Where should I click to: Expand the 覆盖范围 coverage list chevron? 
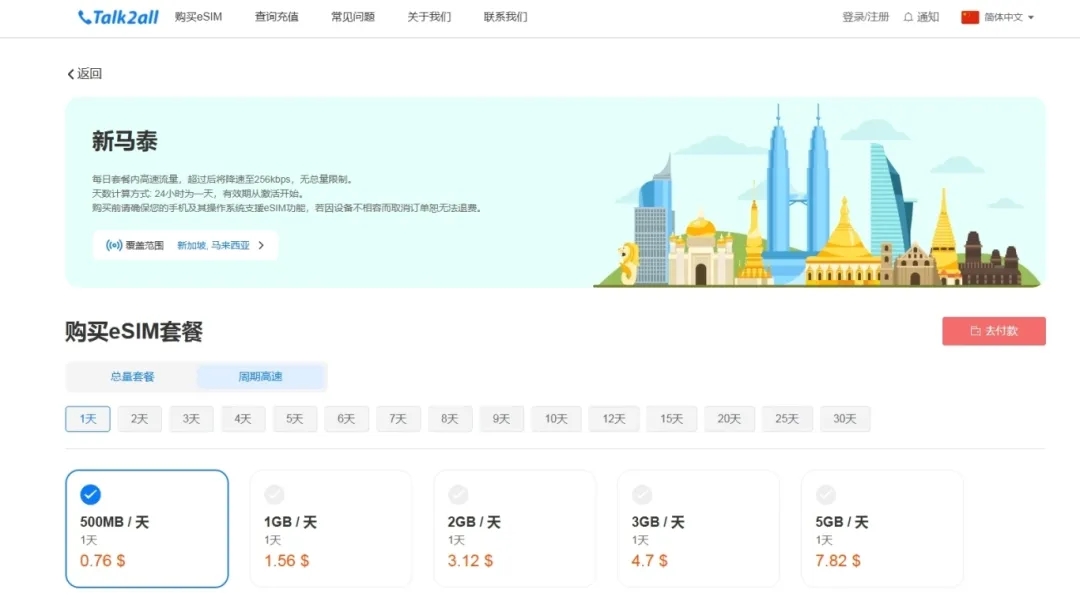coord(261,245)
